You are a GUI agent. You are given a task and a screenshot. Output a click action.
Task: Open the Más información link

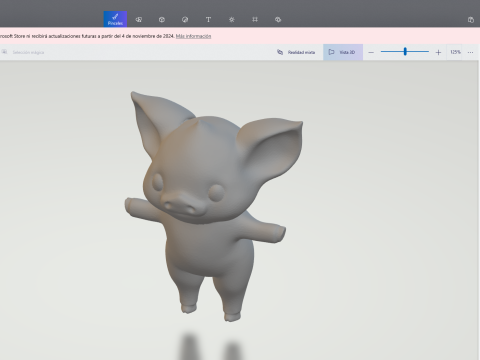pyautogui.click(x=193, y=36)
